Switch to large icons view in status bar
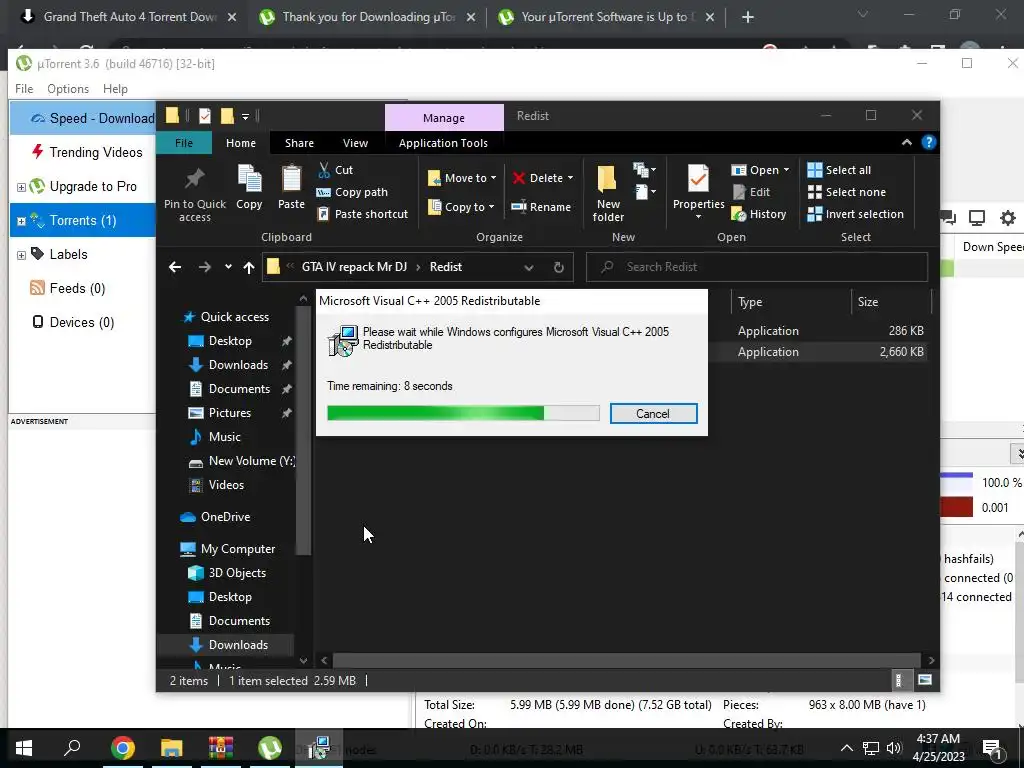The height and width of the screenshot is (768, 1024). pos(925,680)
